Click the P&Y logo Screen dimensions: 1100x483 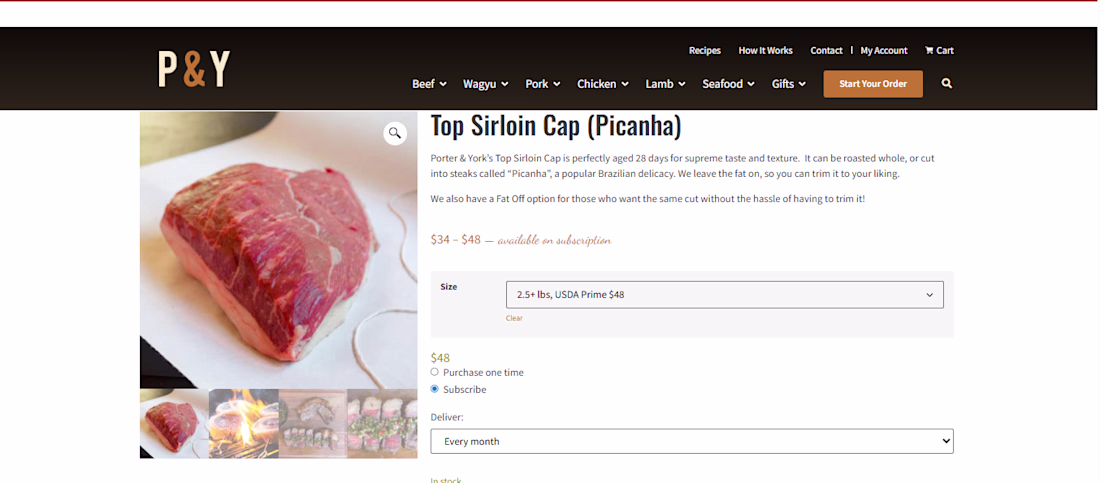194,69
